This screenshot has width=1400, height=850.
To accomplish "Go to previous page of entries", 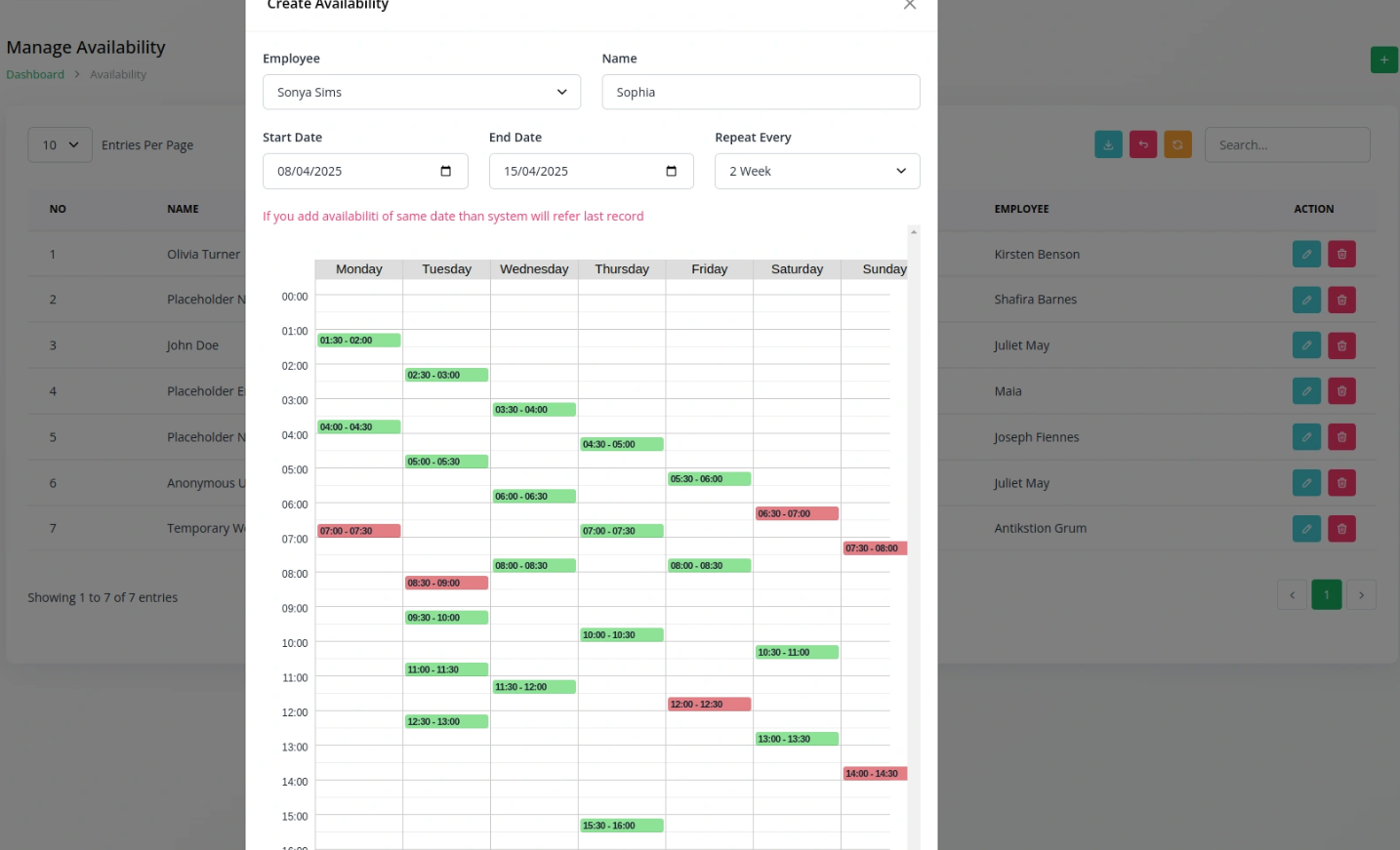I will tap(1292, 594).
